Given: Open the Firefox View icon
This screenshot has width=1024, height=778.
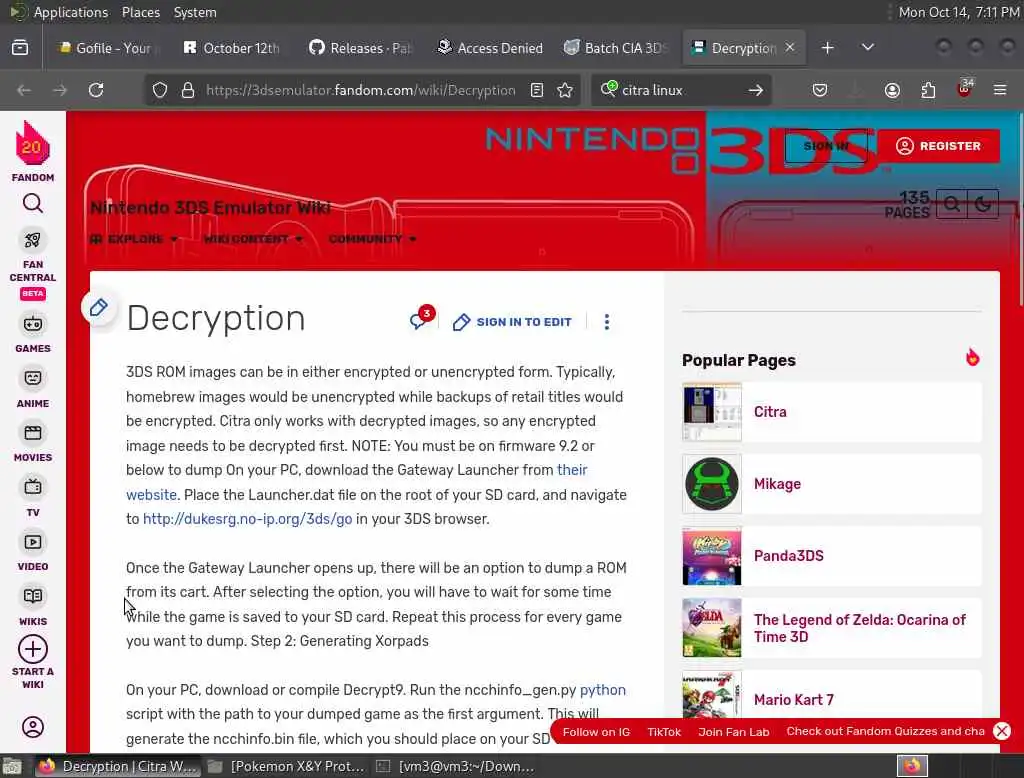Looking at the screenshot, I should tap(20, 48).
